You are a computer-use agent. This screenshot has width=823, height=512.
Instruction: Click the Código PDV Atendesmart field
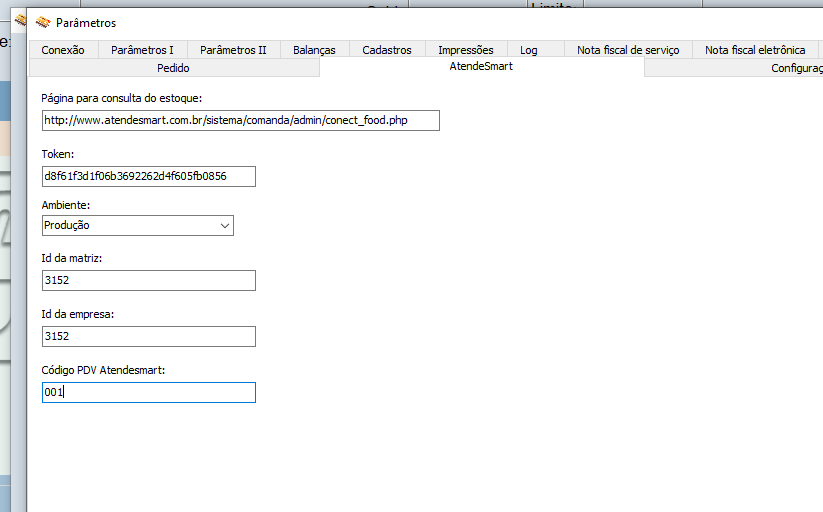coord(149,393)
